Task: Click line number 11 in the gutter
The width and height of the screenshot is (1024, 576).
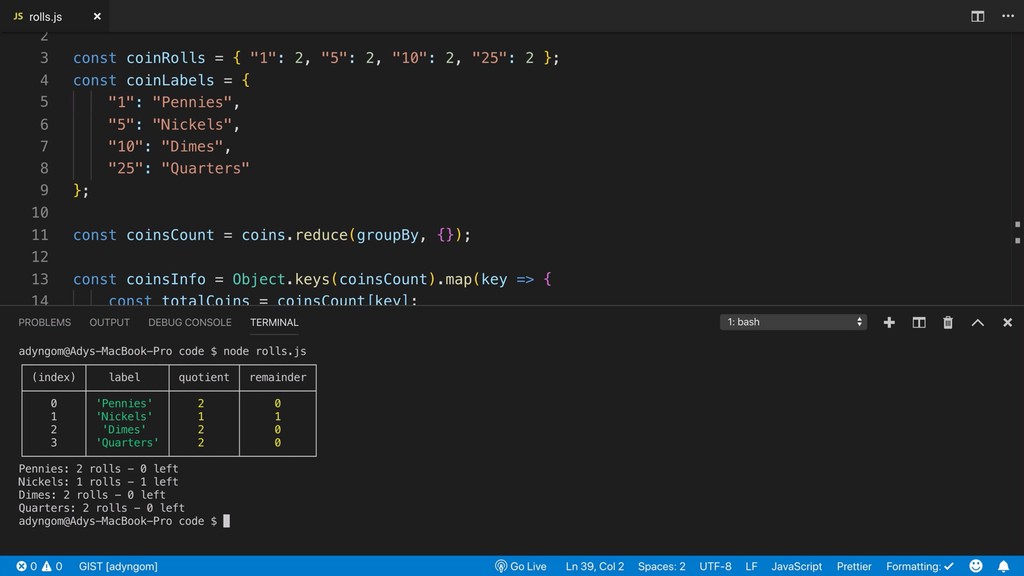Action: coord(40,235)
